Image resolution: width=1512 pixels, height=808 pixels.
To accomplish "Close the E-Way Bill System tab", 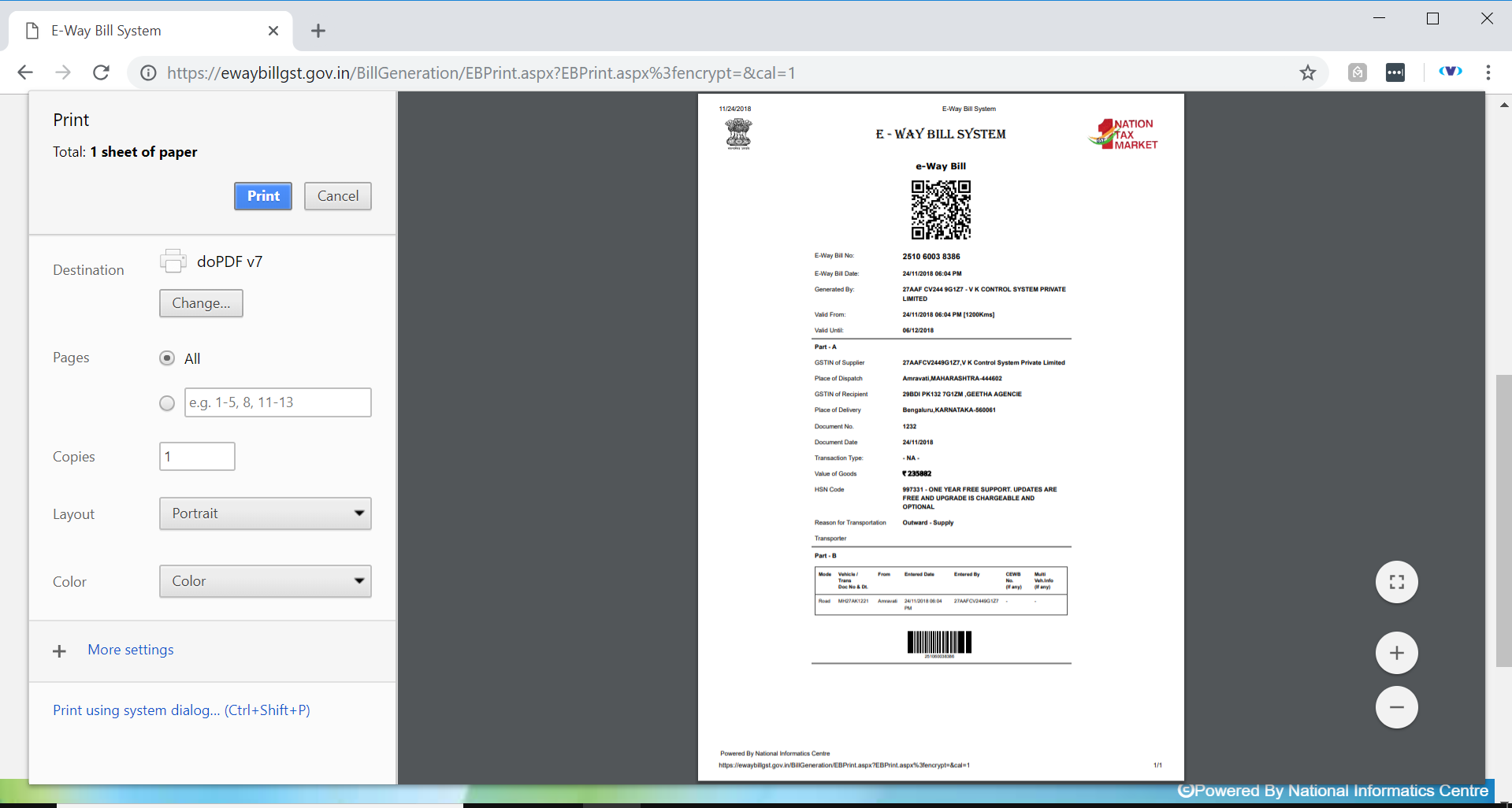I will coord(273,31).
